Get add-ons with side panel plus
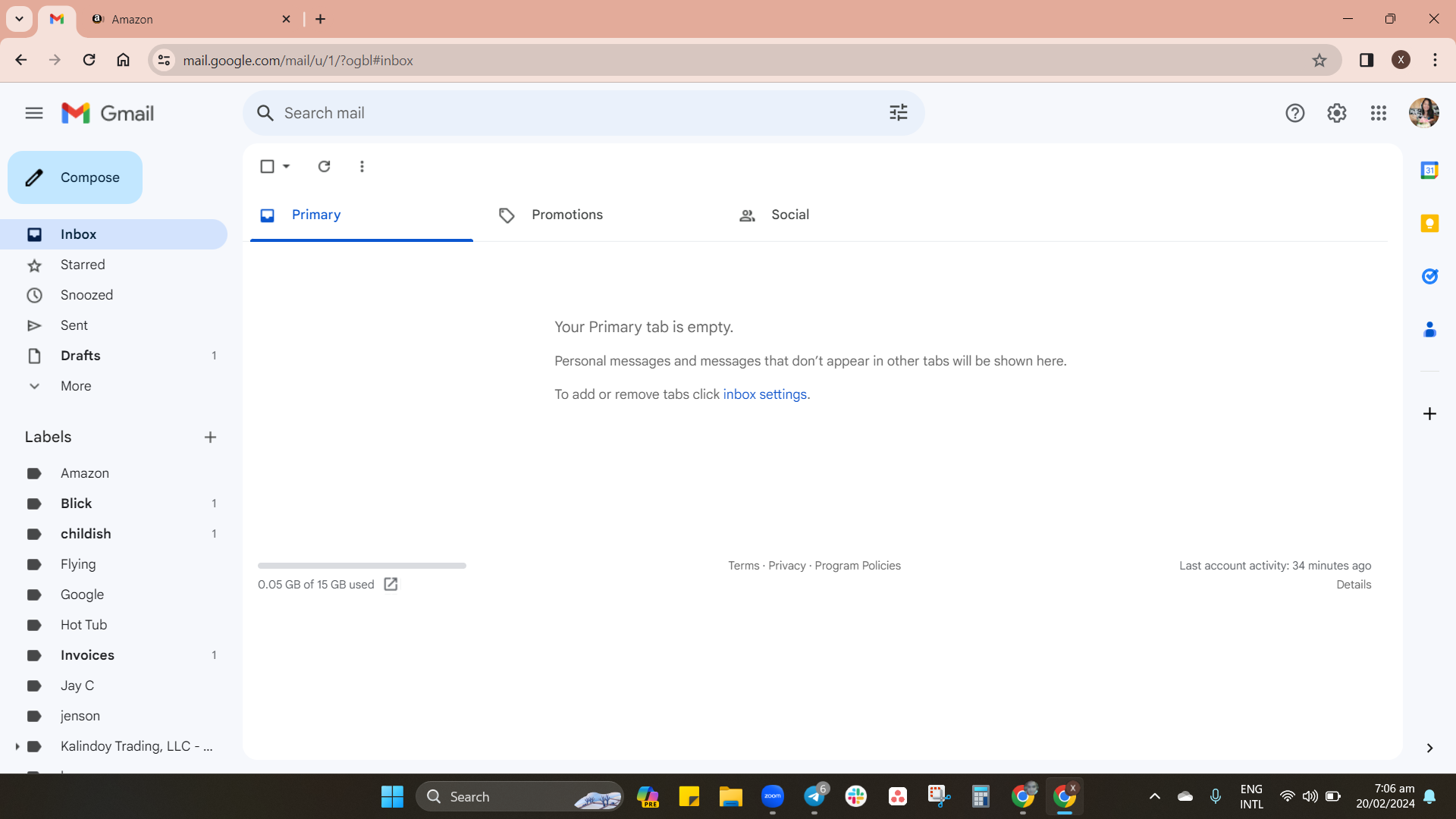Image resolution: width=1456 pixels, height=819 pixels. [1429, 413]
